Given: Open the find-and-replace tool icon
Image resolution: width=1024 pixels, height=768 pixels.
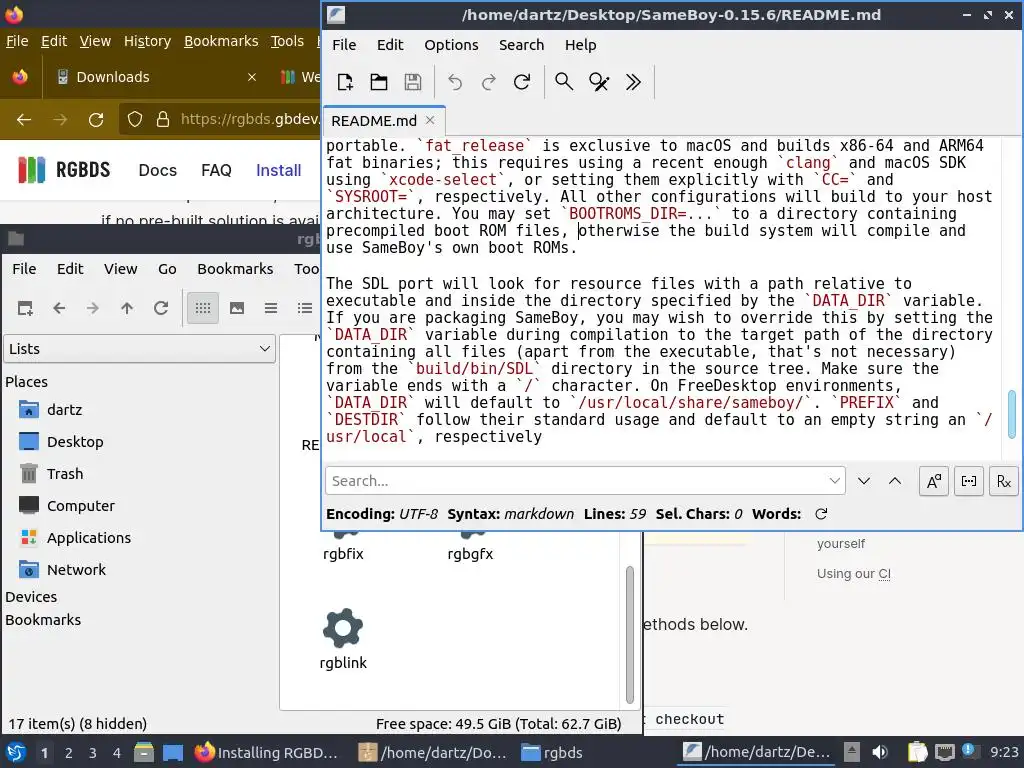Looking at the screenshot, I should pyautogui.click(x=599, y=82).
